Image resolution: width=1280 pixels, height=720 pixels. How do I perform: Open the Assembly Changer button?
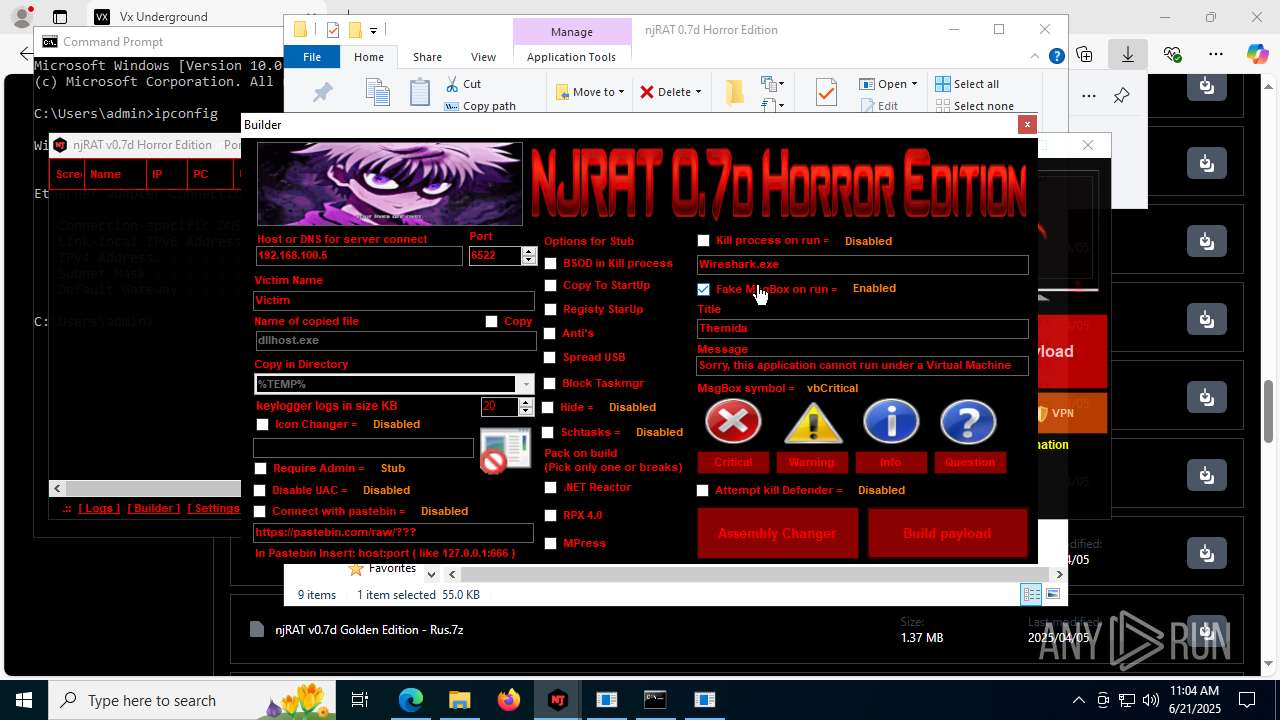point(777,533)
